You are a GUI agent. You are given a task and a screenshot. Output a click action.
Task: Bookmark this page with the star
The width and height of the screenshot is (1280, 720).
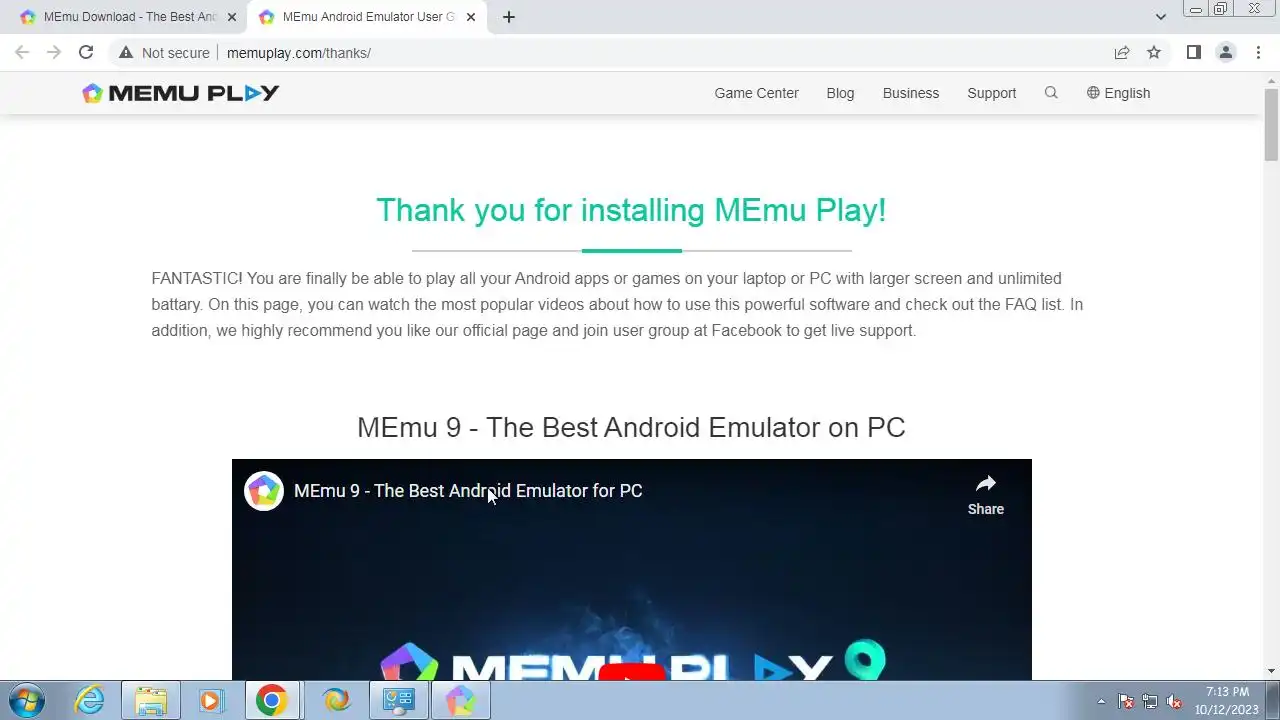point(1154,53)
